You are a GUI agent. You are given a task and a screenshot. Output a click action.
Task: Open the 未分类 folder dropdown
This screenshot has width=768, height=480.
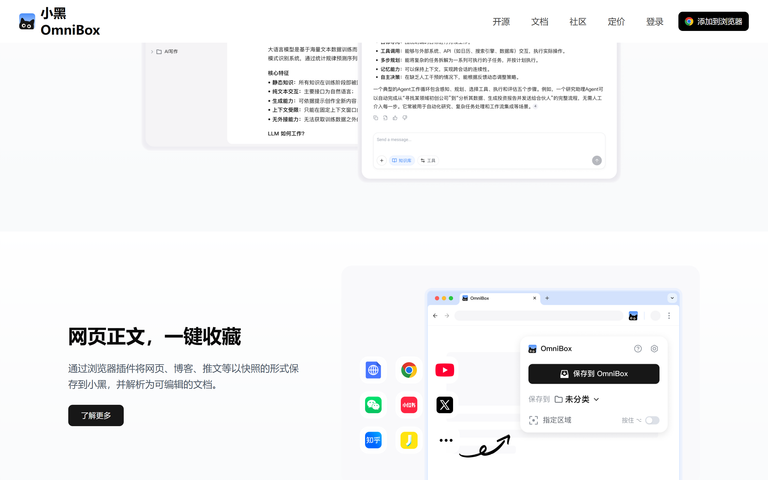pos(577,399)
